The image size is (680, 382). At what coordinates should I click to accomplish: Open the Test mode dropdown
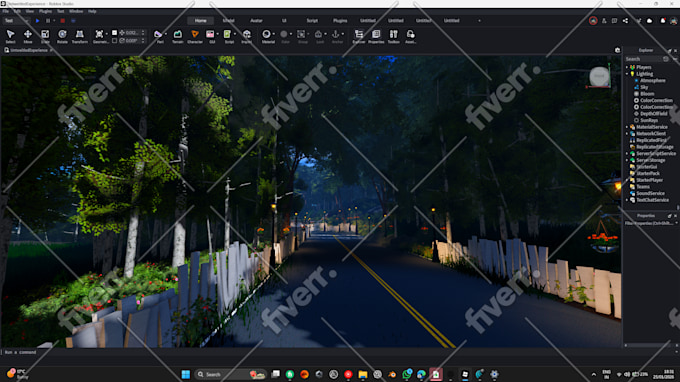16,20
